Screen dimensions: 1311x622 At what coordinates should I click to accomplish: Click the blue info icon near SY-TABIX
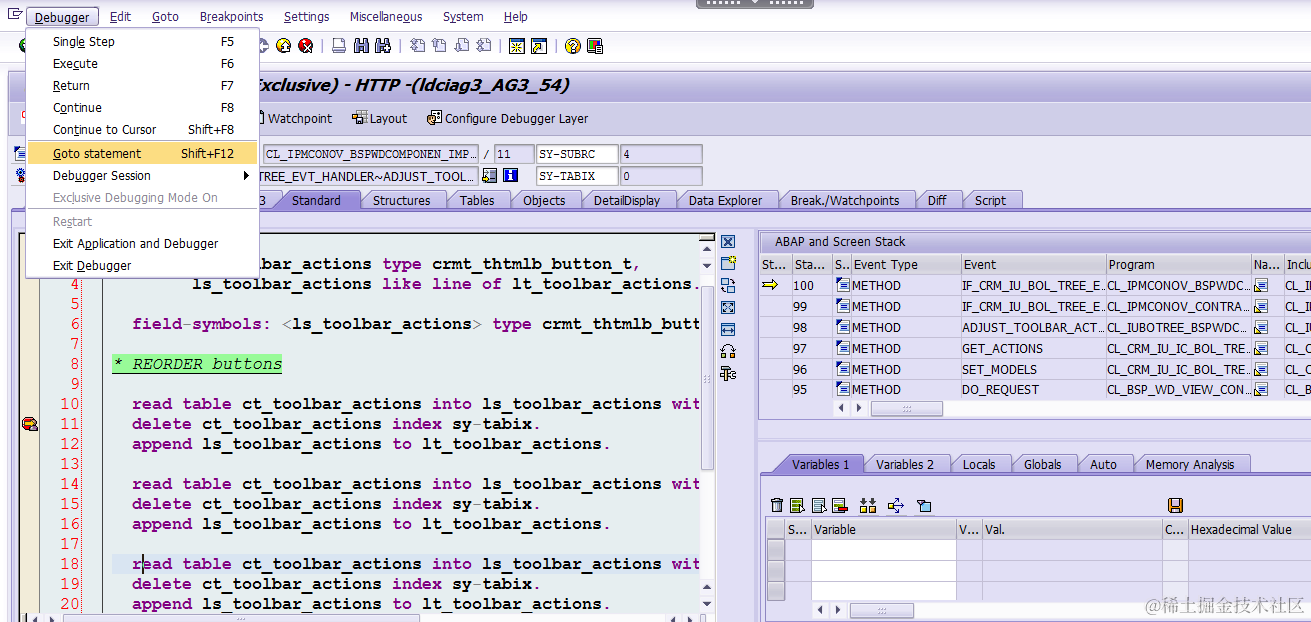(510, 176)
